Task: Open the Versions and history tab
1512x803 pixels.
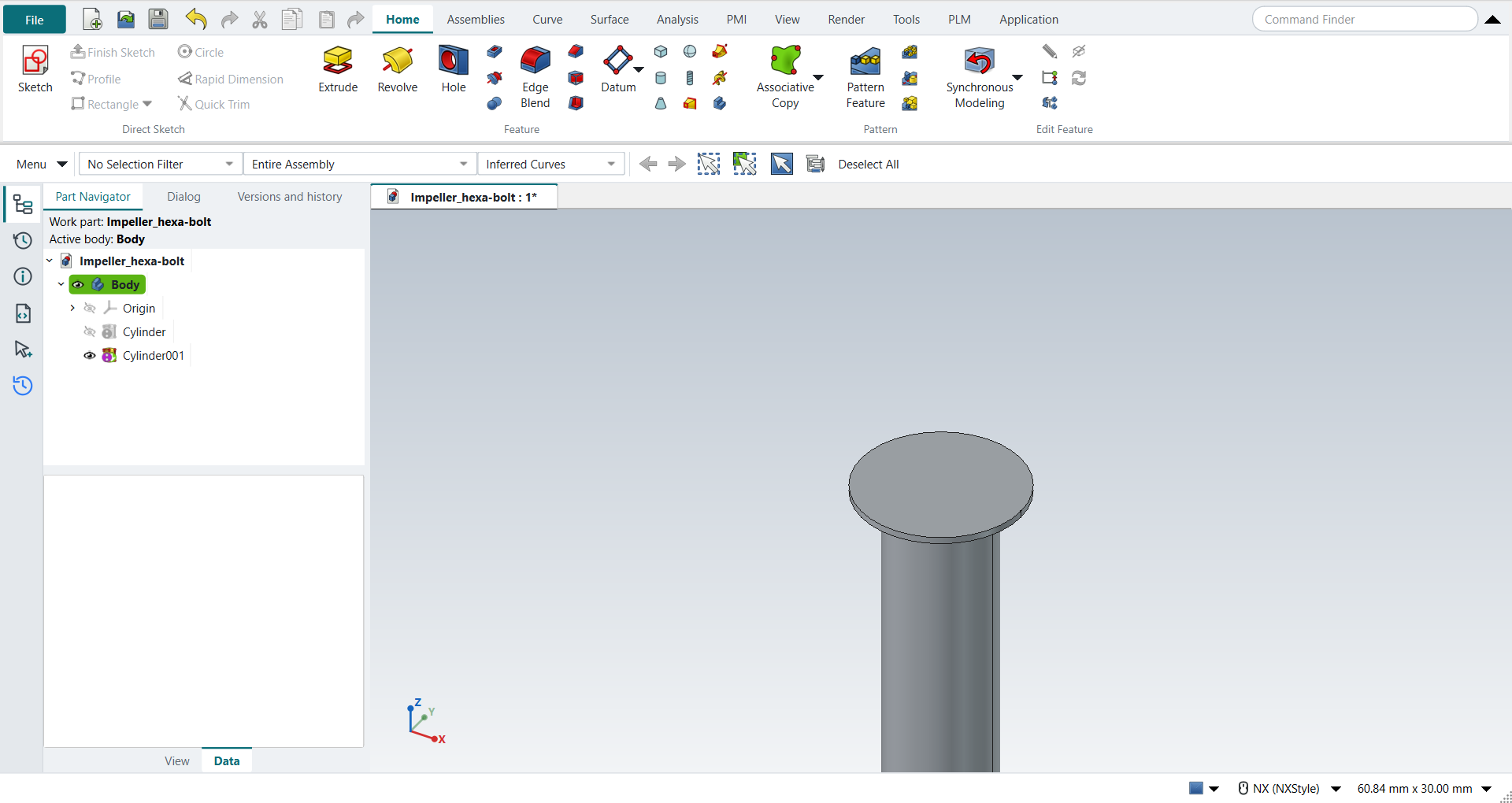Action: click(290, 197)
